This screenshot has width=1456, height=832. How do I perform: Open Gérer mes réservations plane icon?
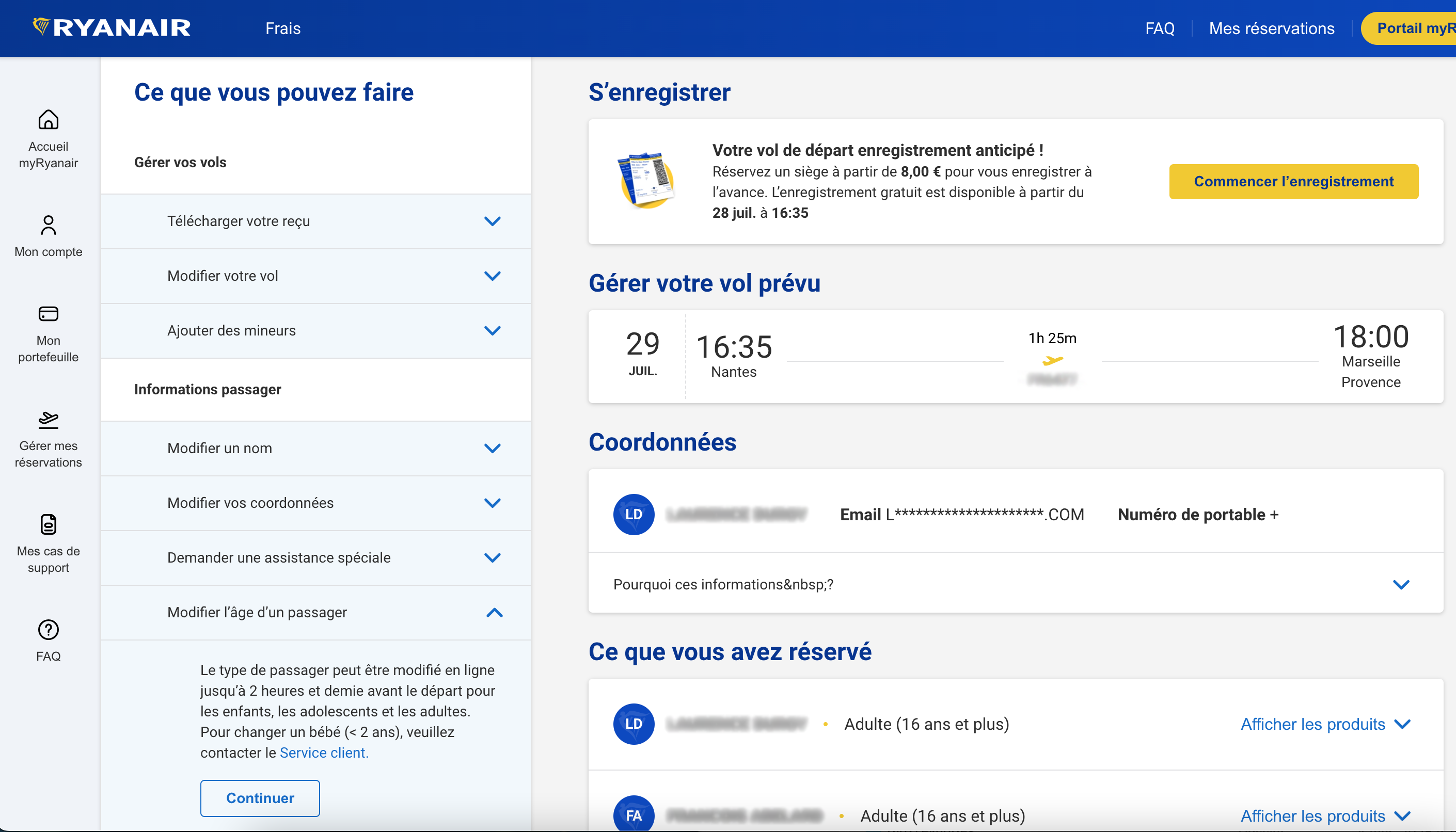click(49, 420)
